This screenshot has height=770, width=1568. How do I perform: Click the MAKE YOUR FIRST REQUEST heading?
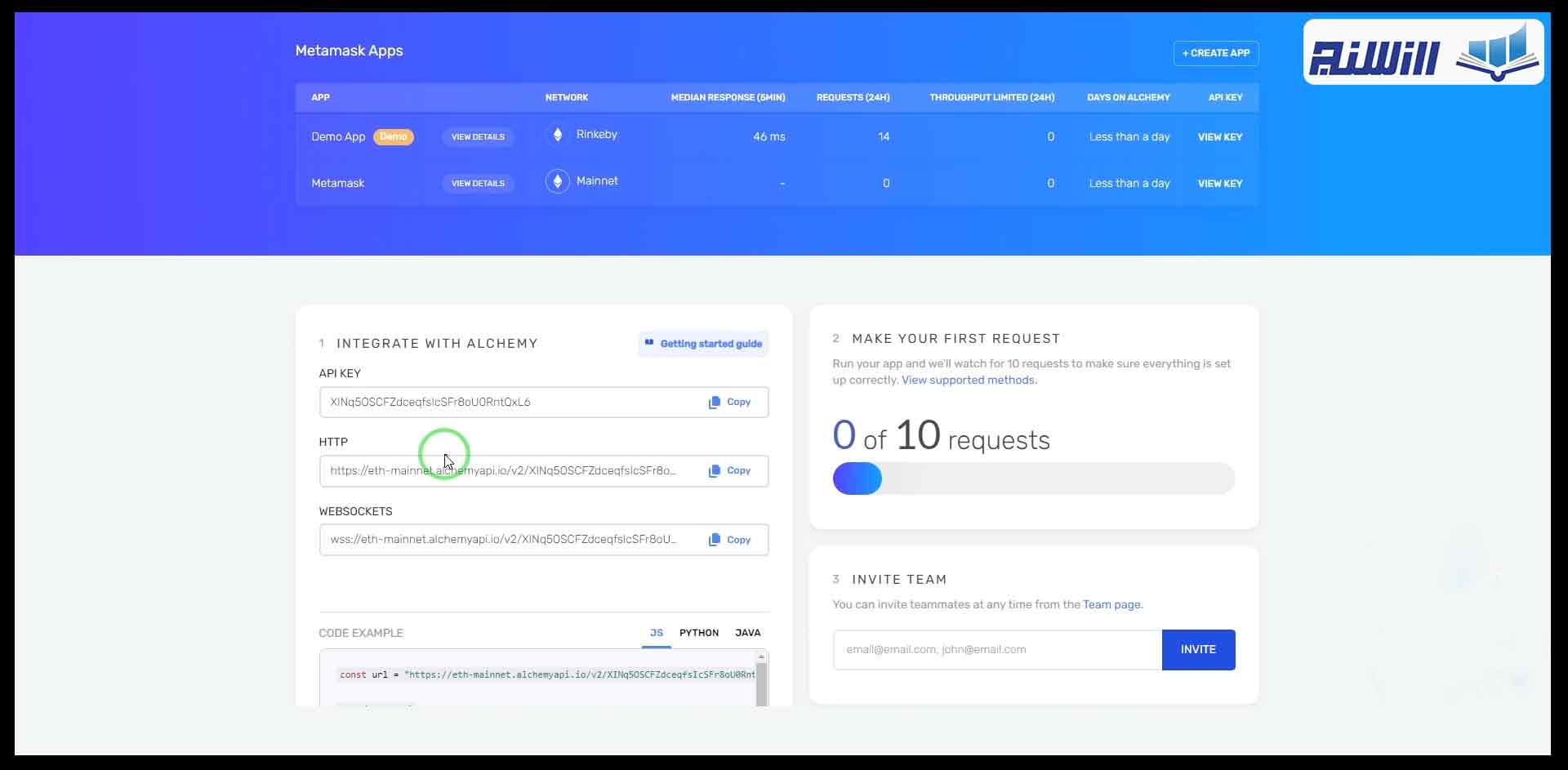[955, 339]
